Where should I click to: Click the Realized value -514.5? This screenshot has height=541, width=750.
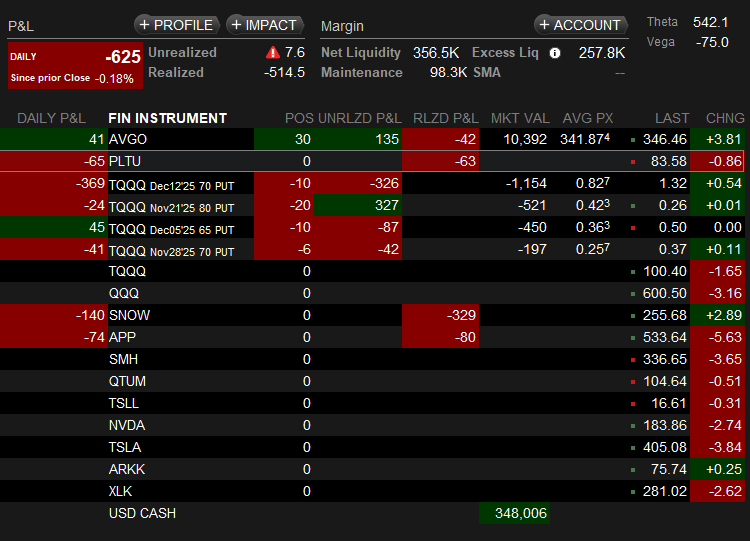tap(284, 72)
